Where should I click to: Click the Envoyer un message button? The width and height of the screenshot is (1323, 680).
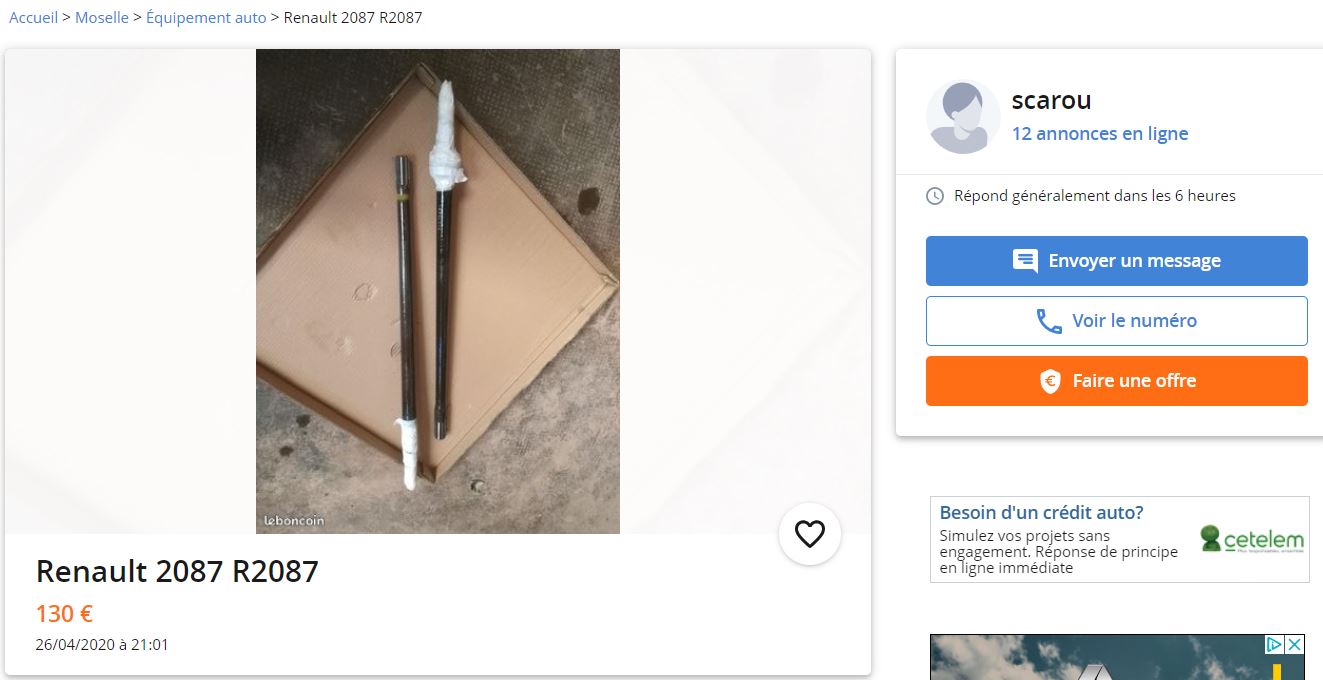1117,261
